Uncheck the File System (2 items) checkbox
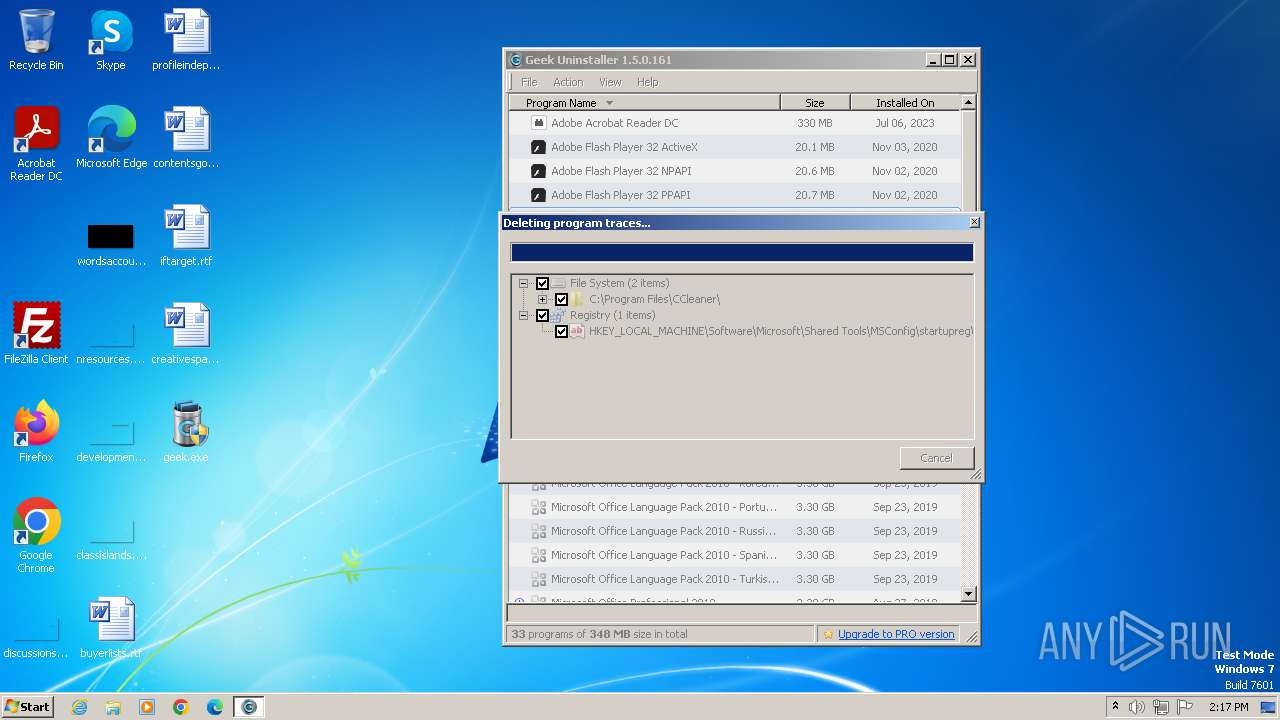 pyautogui.click(x=543, y=283)
